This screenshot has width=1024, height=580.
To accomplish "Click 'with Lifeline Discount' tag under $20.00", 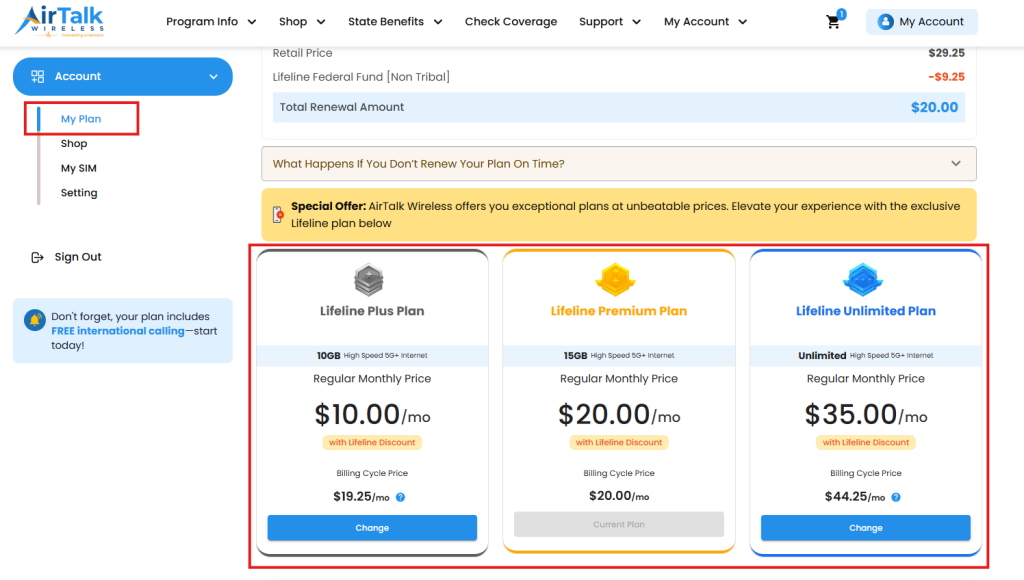I will click(x=618, y=442).
